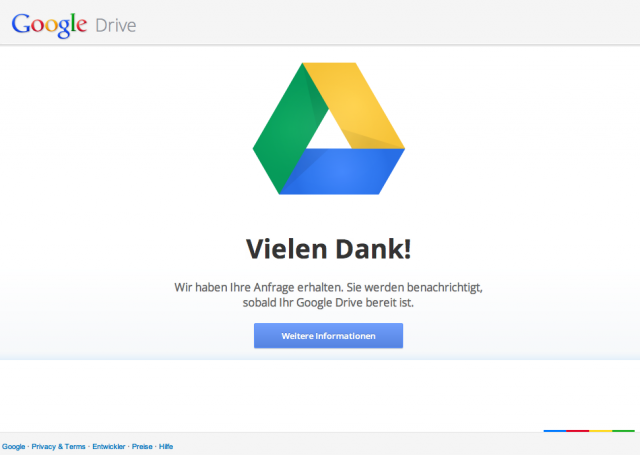Click the Drive wordmark beside Google logo
This screenshot has height=455, width=640.
[x=116, y=25]
